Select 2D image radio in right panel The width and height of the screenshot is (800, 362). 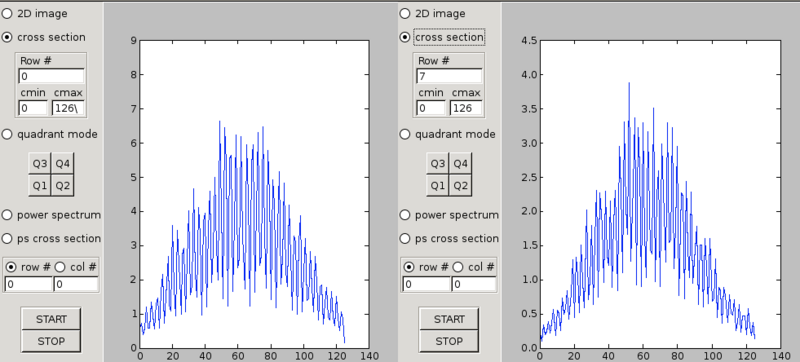(405, 14)
